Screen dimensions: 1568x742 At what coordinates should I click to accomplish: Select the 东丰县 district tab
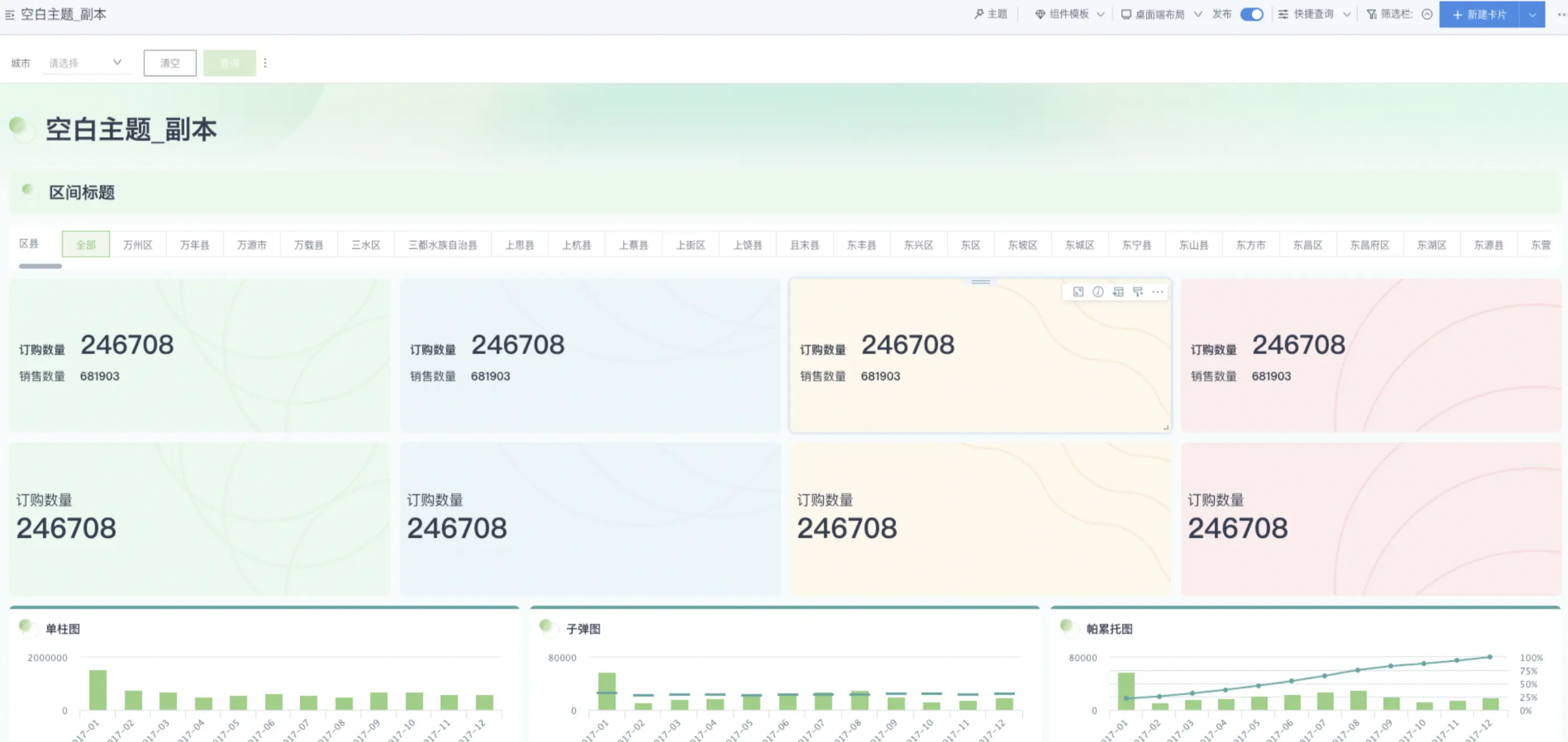(x=862, y=244)
